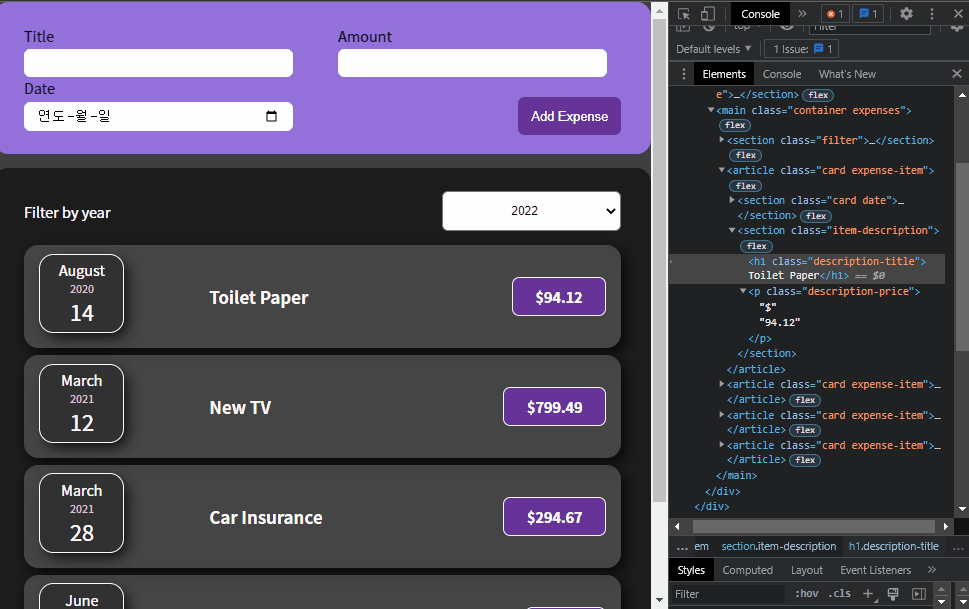
Task: Click h1.description-title breadcrumb
Action: [894, 547]
